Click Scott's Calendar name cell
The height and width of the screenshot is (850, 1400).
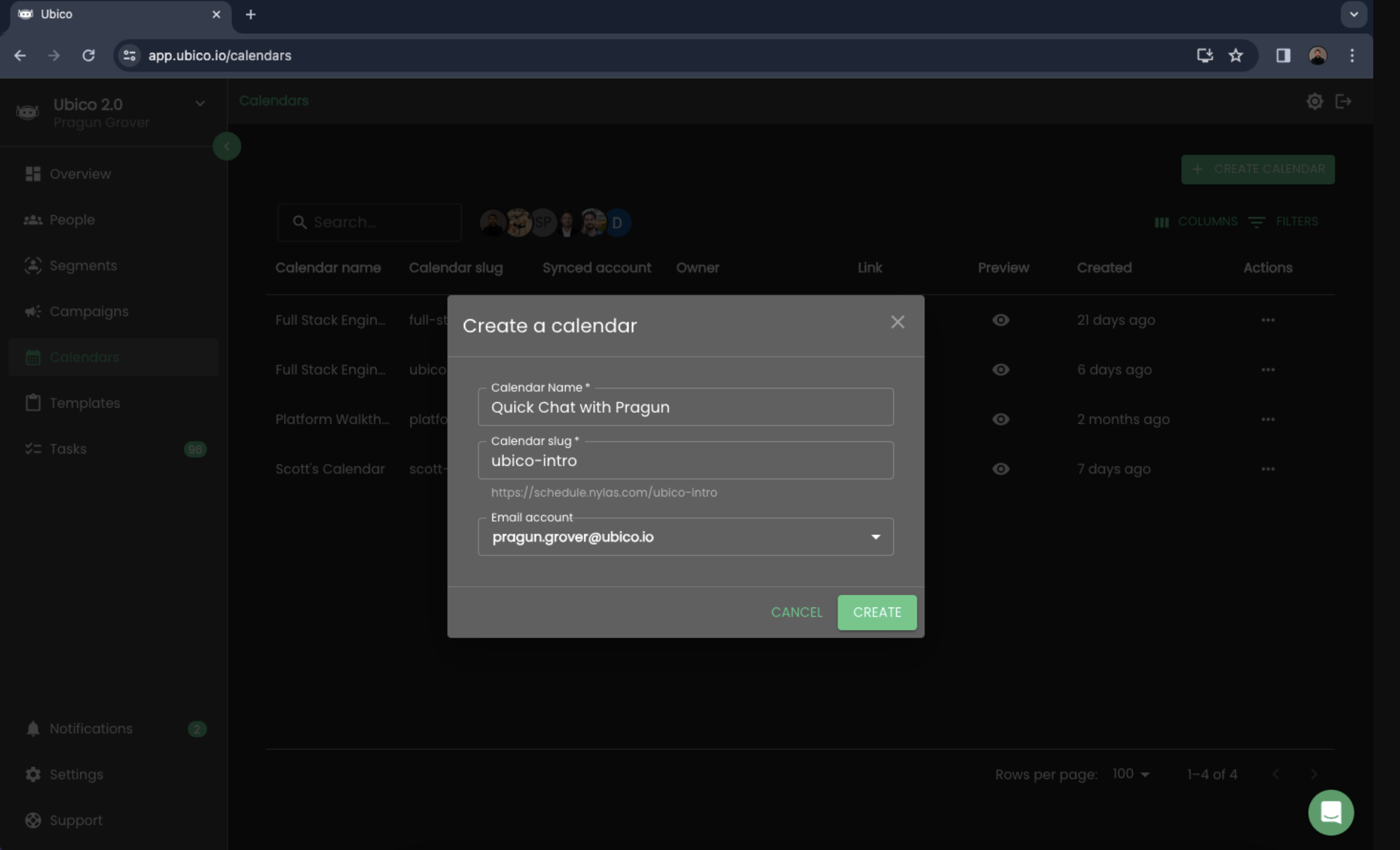(x=330, y=469)
